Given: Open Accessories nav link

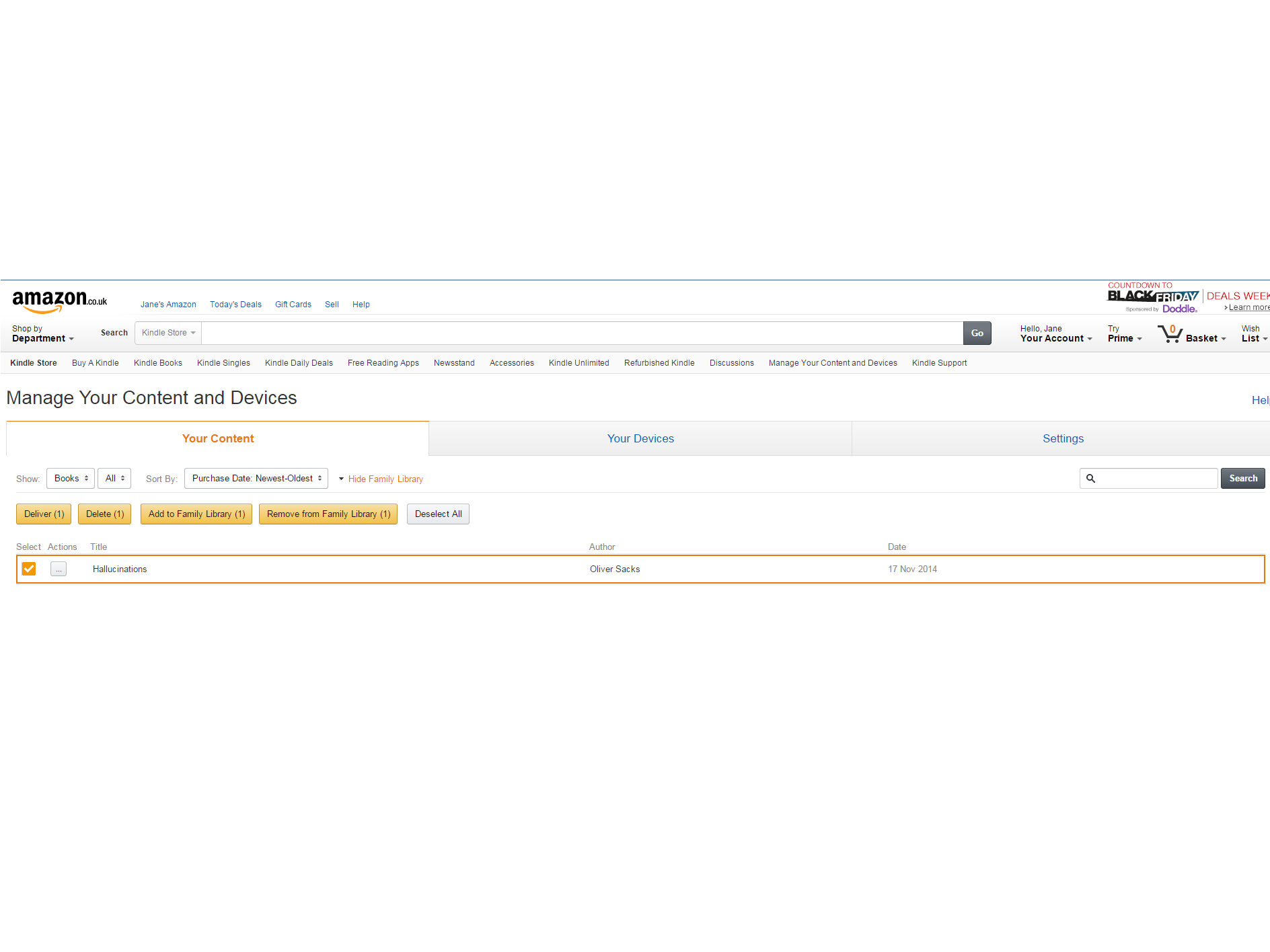Looking at the screenshot, I should [x=512, y=363].
